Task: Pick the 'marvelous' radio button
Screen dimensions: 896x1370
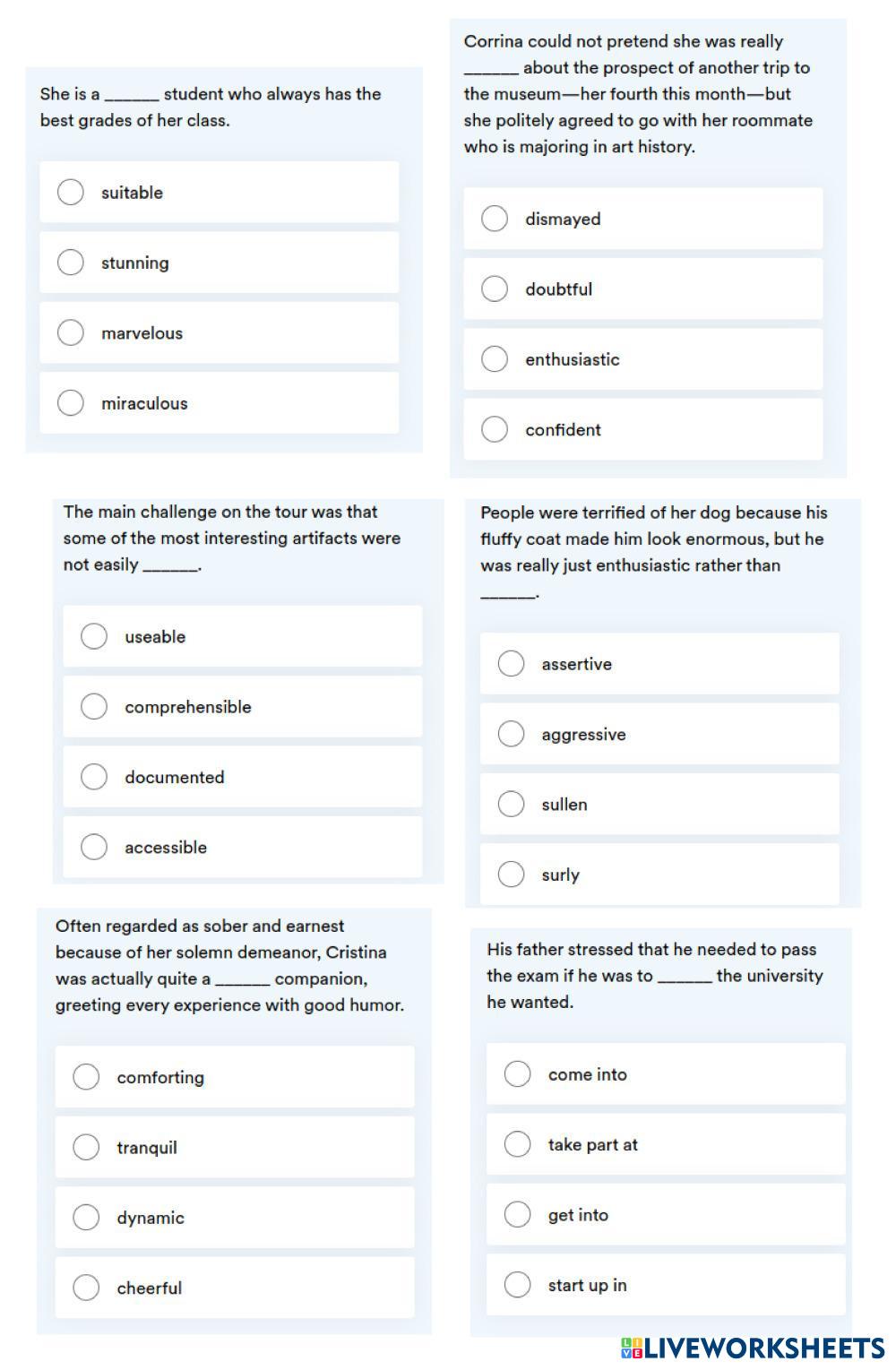Action: click(71, 332)
